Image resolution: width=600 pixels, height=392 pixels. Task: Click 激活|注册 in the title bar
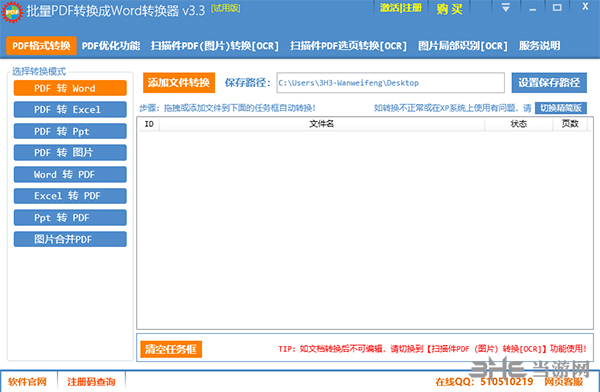click(401, 8)
